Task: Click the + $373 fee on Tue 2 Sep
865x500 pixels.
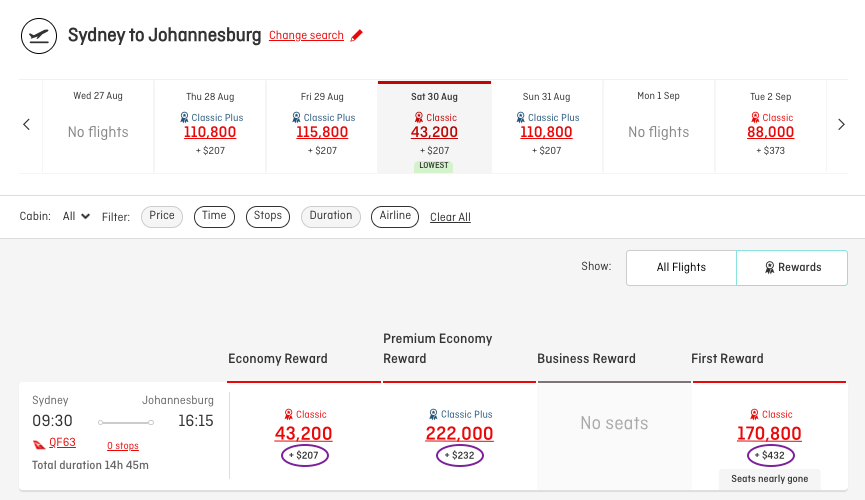Action: (771, 151)
